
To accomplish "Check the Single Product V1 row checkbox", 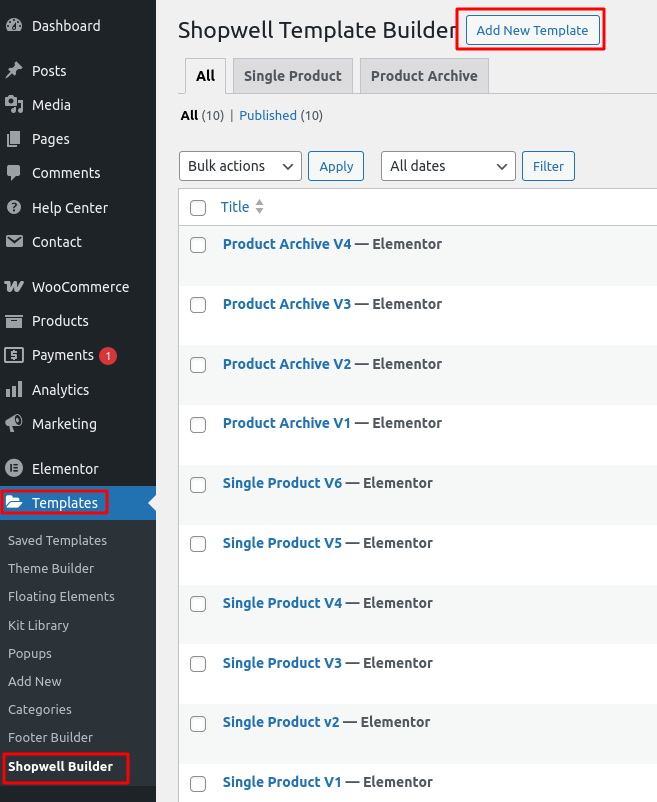I will [x=198, y=783].
